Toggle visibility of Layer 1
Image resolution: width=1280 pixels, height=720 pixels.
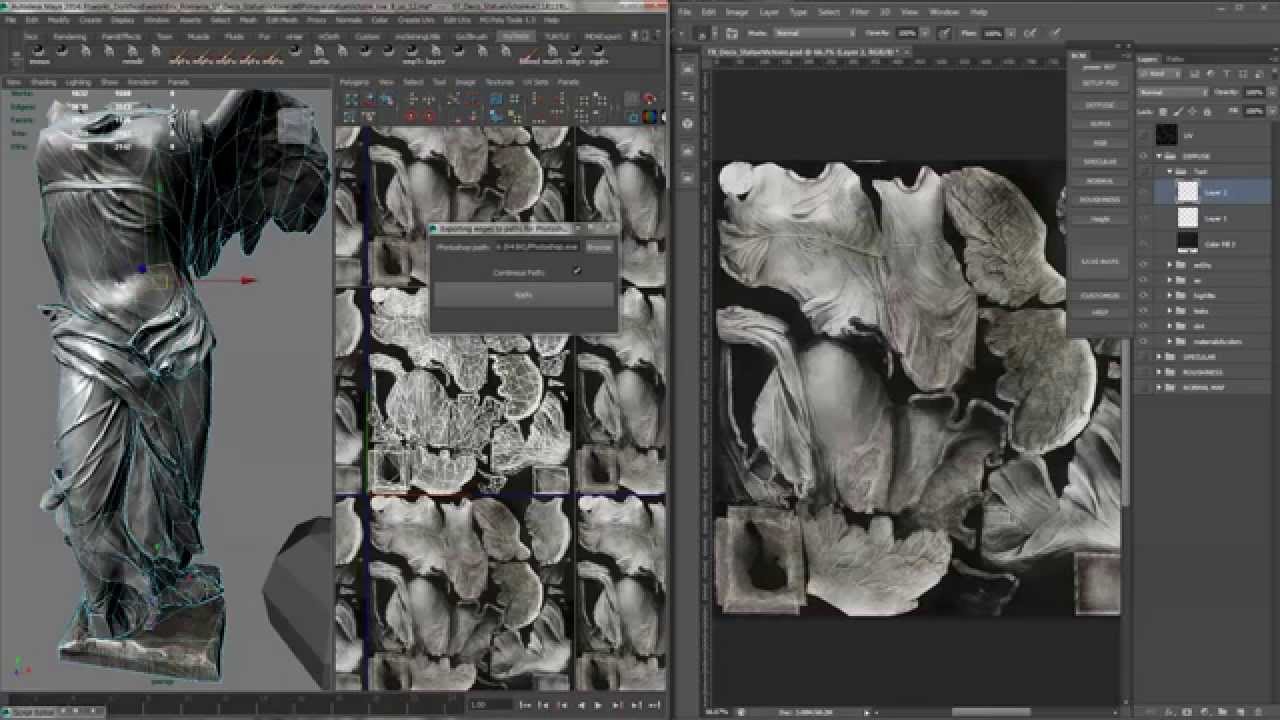[x=1144, y=217]
